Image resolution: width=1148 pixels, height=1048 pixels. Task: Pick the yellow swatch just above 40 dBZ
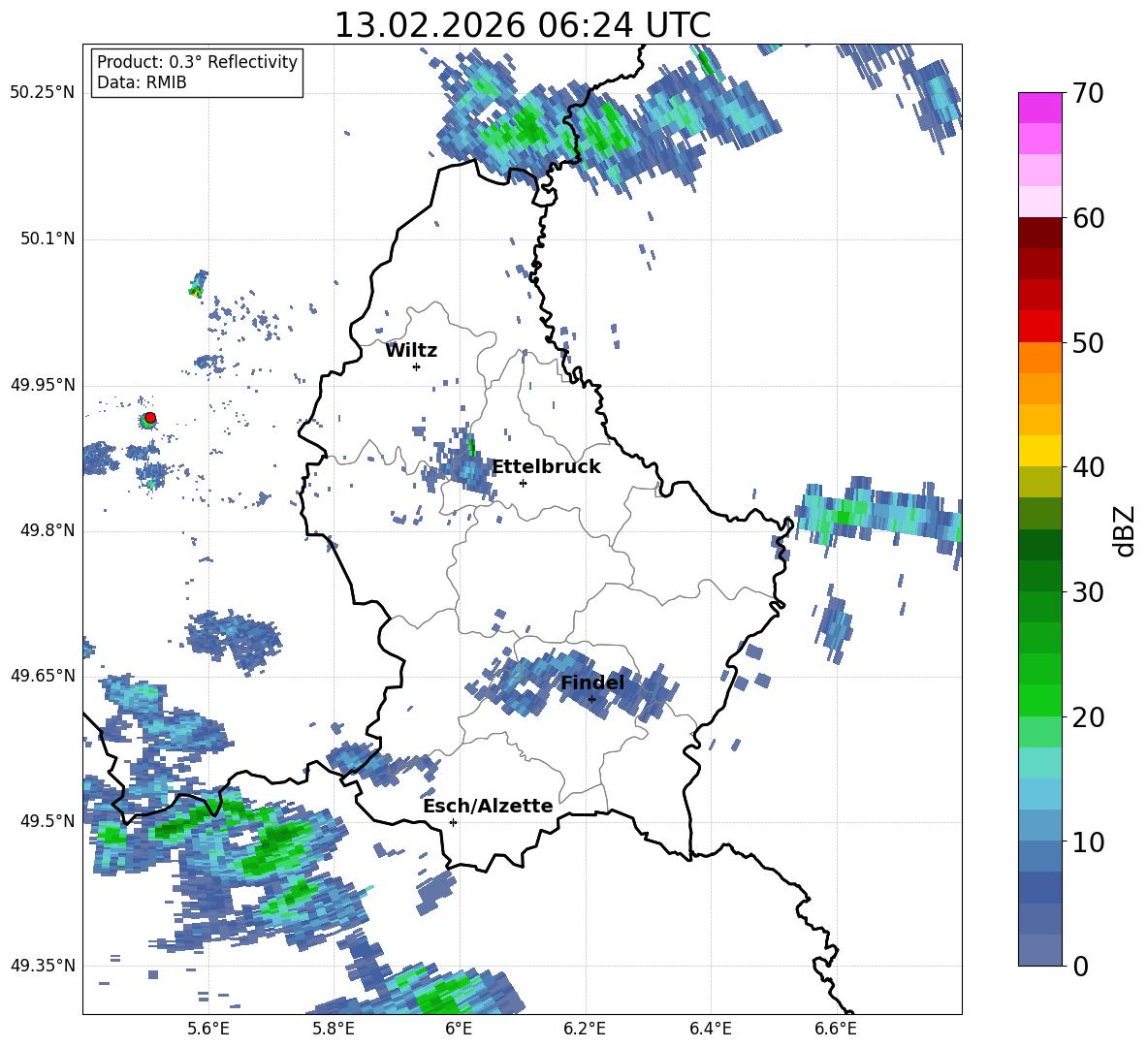click(x=1039, y=450)
